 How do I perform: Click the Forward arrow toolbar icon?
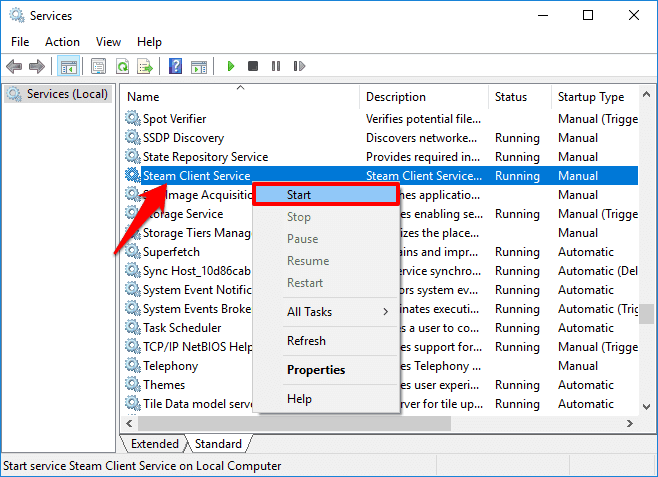tap(37, 66)
